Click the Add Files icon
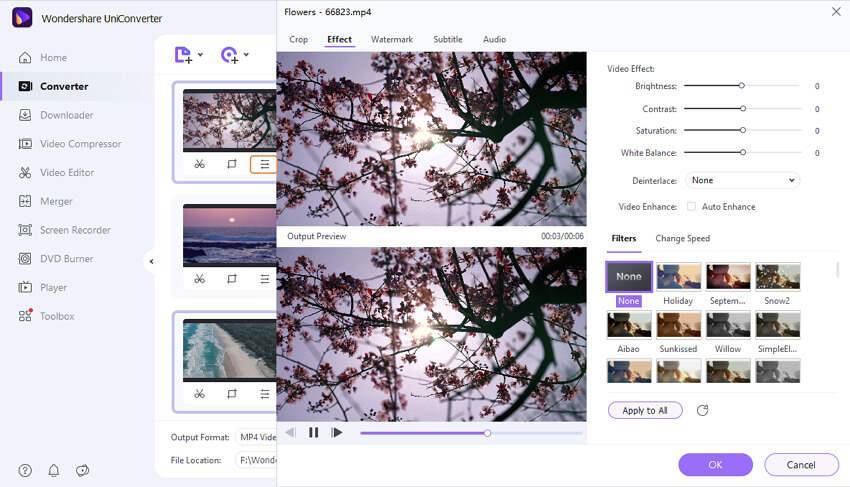850x487 pixels. [x=183, y=55]
